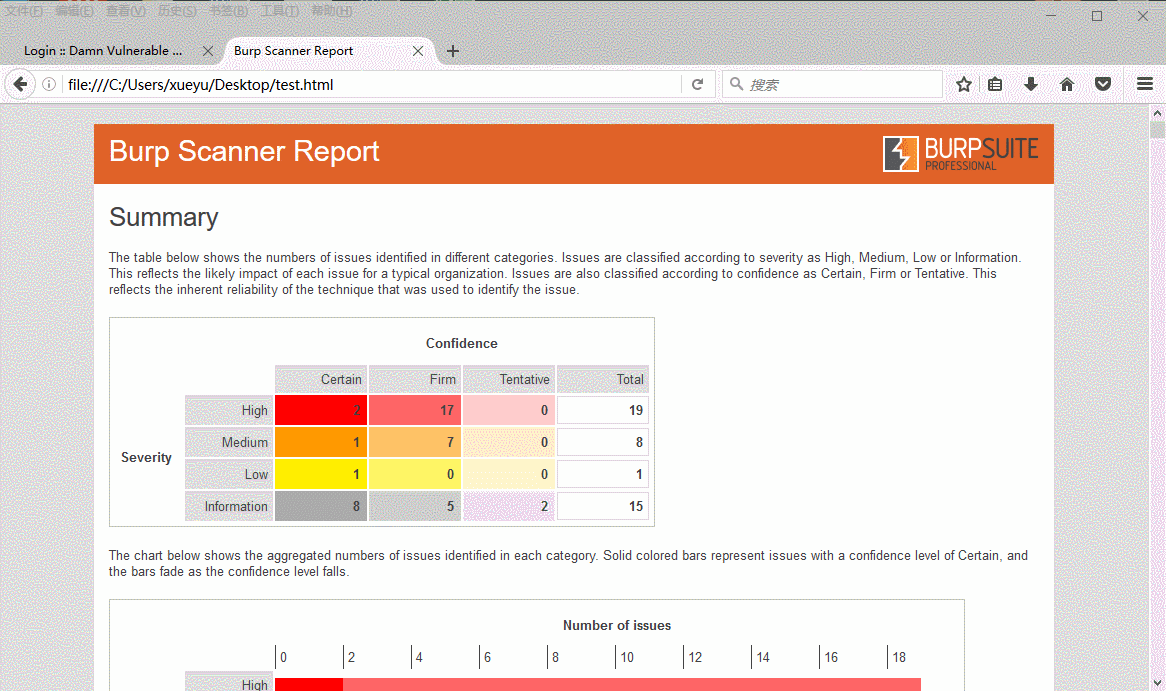The image size is (1166, 691).
Task: Click the Total column header
Action: tap(603, 379)
